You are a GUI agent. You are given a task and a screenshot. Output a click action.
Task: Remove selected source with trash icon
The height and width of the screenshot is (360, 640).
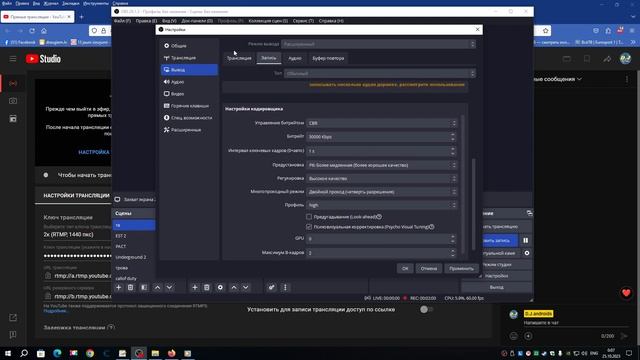tap(207, 287)
